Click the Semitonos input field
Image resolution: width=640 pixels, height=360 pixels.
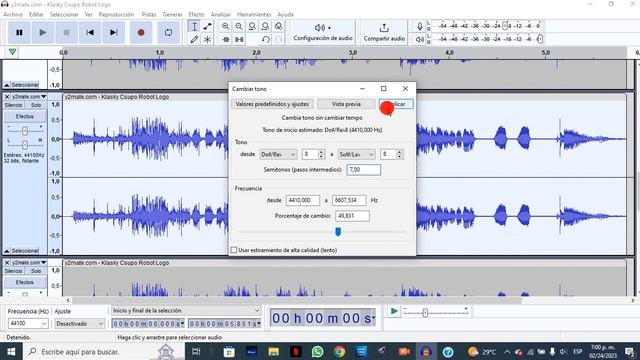click(x=364, y=169)
